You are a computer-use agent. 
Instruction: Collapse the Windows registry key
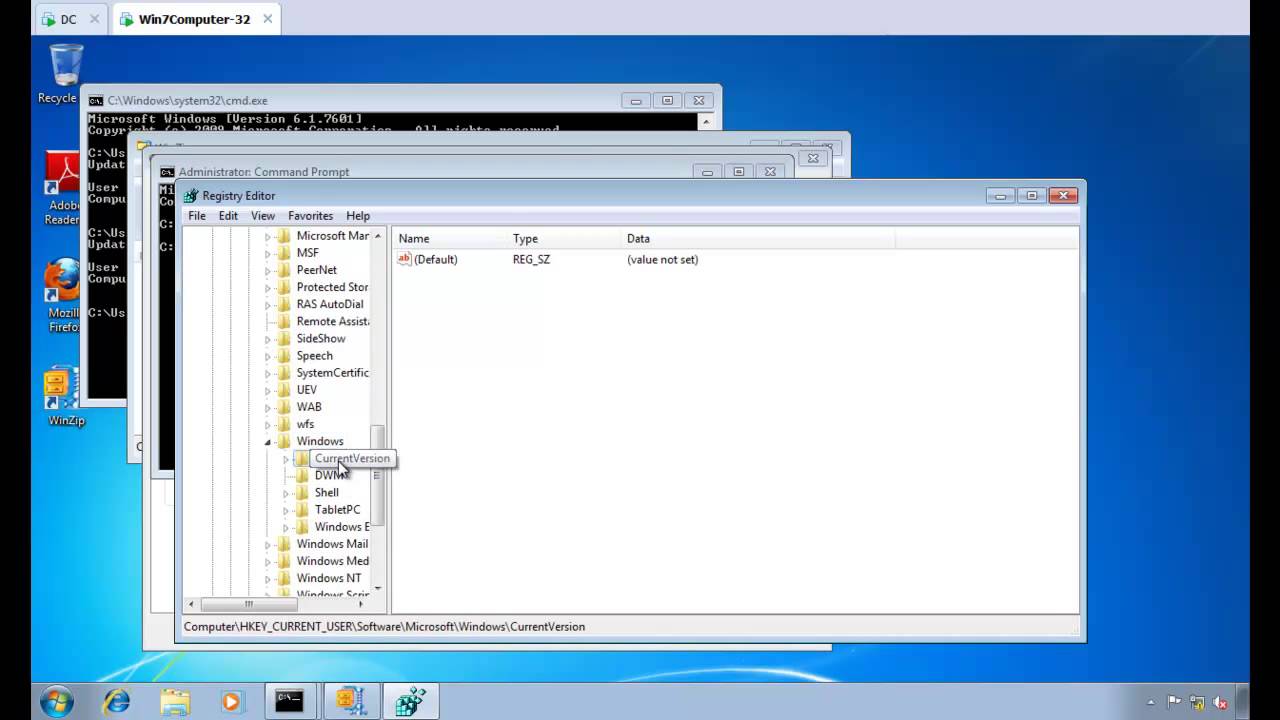tap(268, 442)
